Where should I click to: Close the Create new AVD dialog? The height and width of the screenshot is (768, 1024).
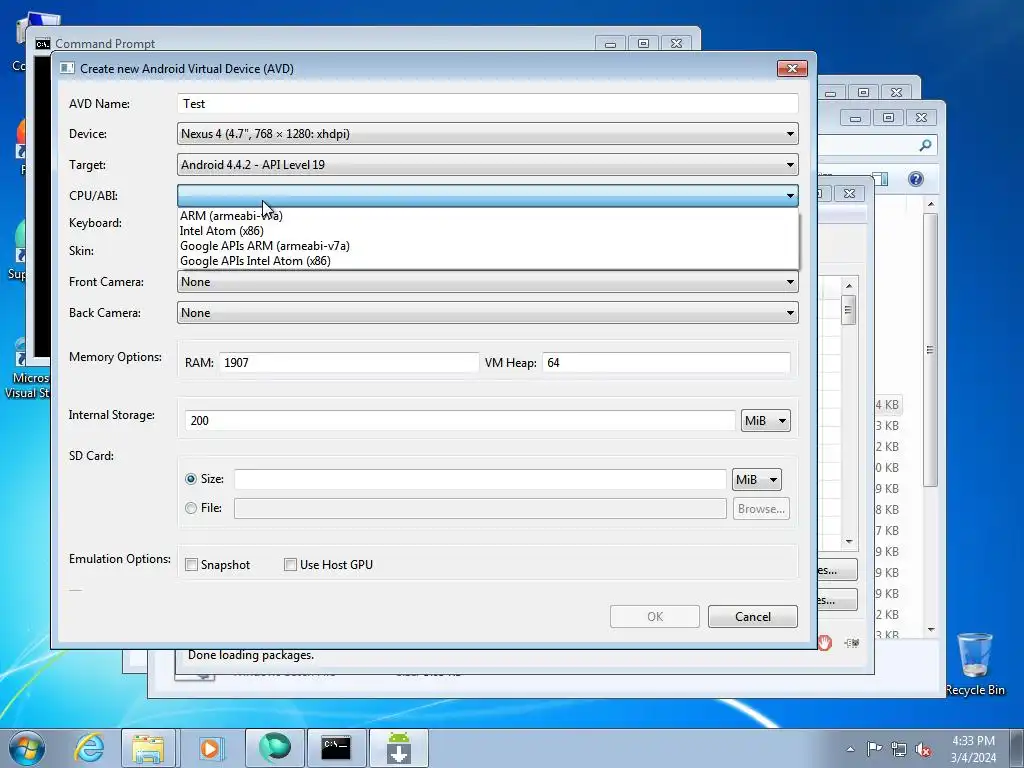(x=792, y=69)
